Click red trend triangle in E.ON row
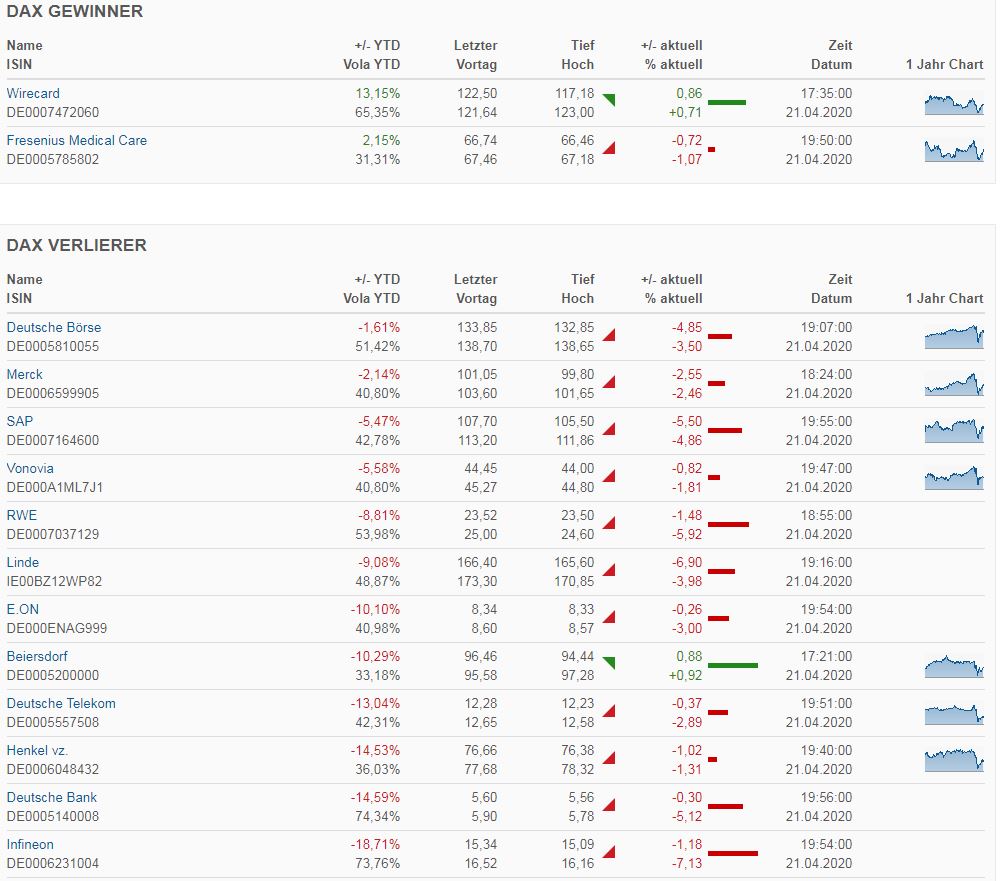The height and width of the screenshot is (881, 1007). pyautogui.click(x=610, y=617)
